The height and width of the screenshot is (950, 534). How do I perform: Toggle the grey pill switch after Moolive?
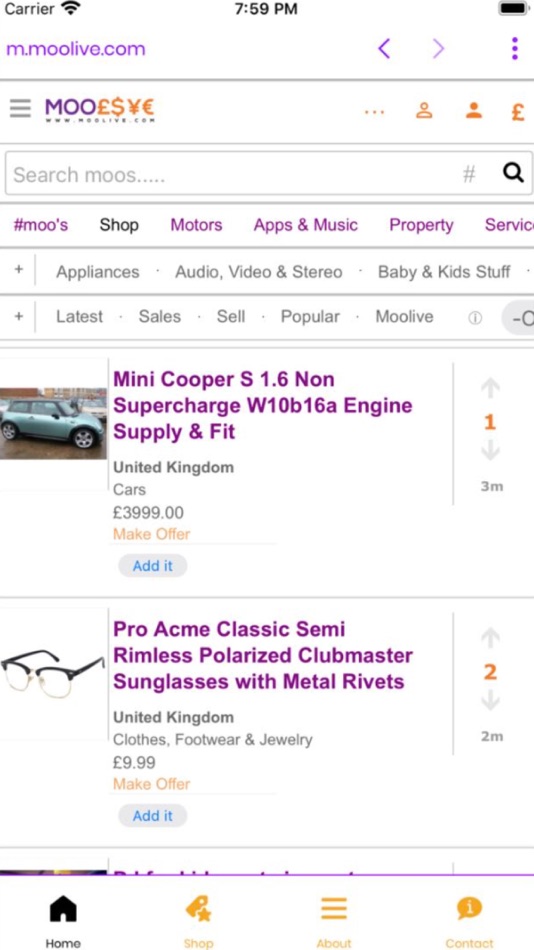point(518,318)
